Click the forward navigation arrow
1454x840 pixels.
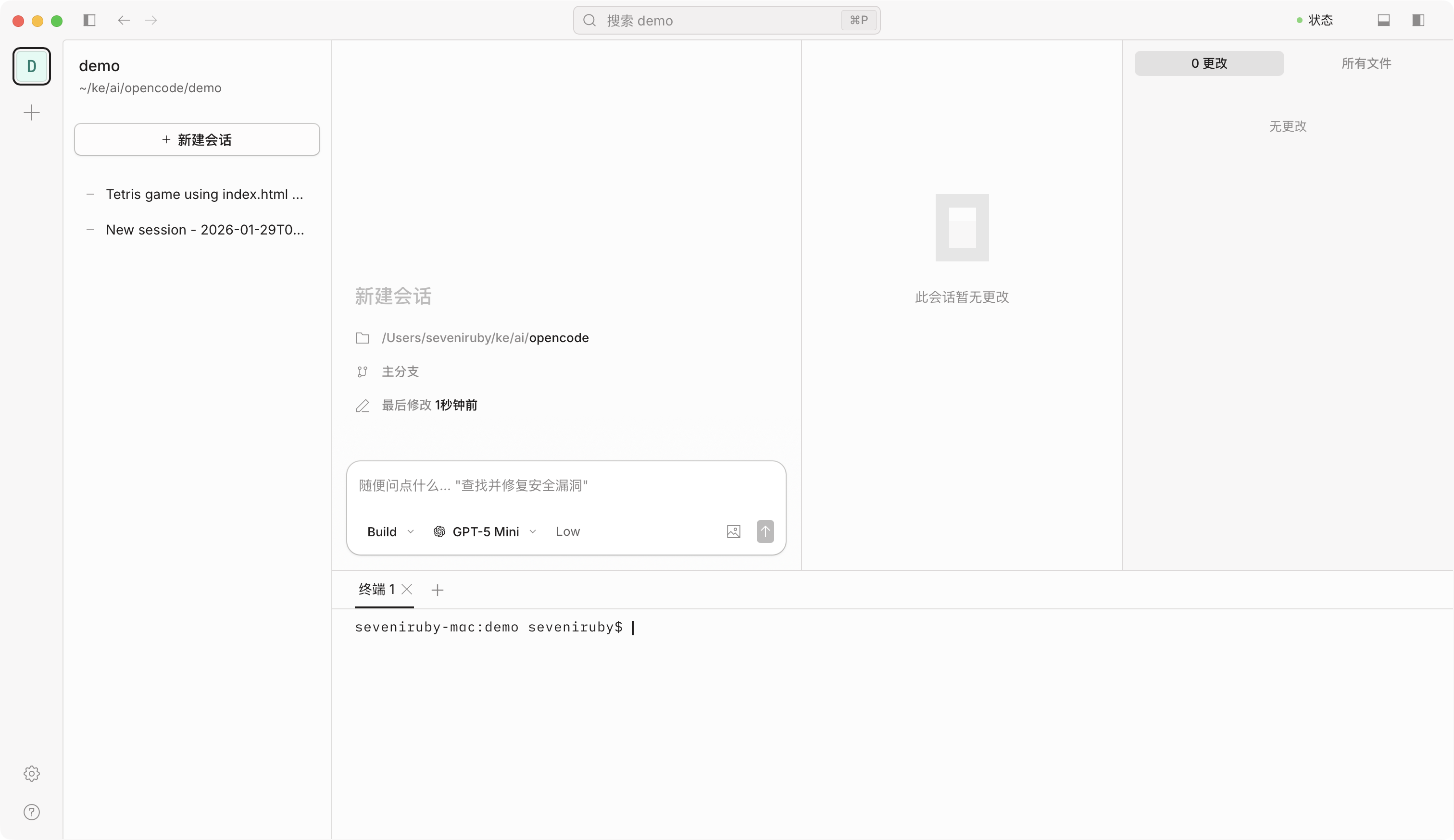pos(151,20)
